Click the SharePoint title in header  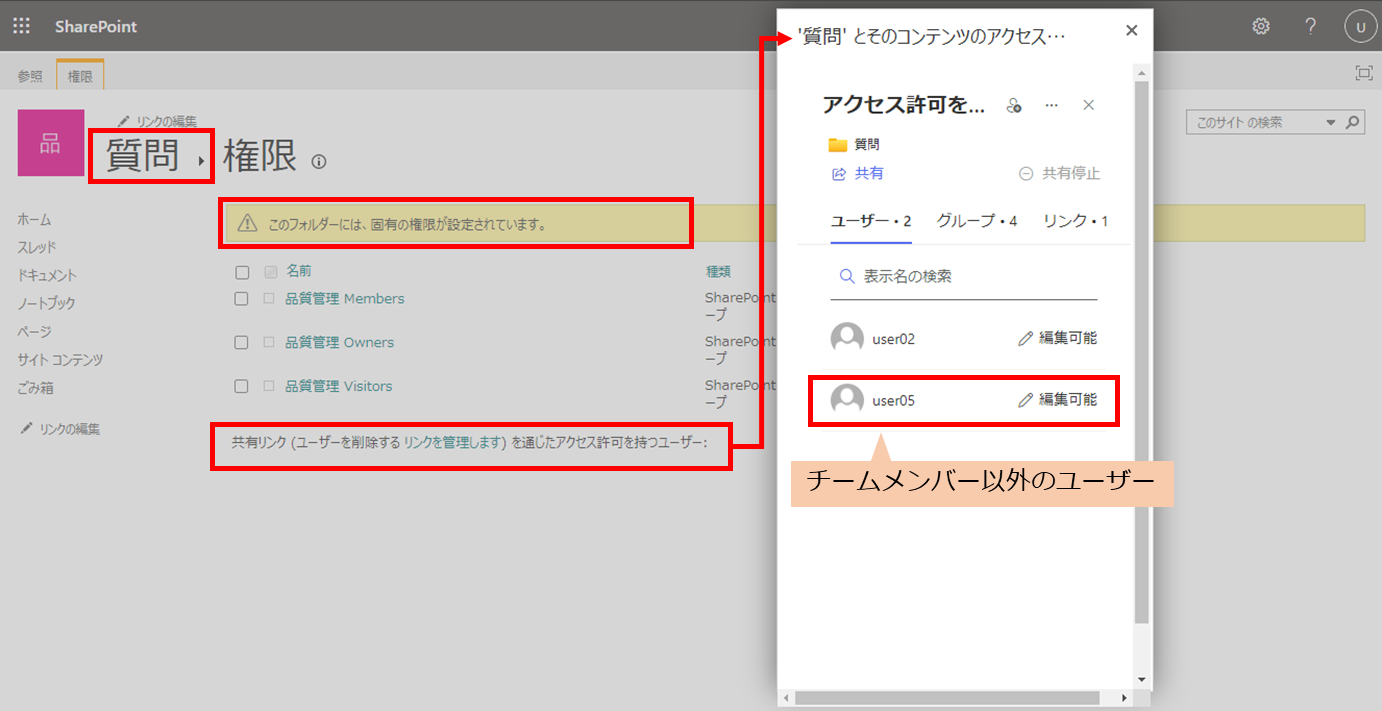(96, 27)
